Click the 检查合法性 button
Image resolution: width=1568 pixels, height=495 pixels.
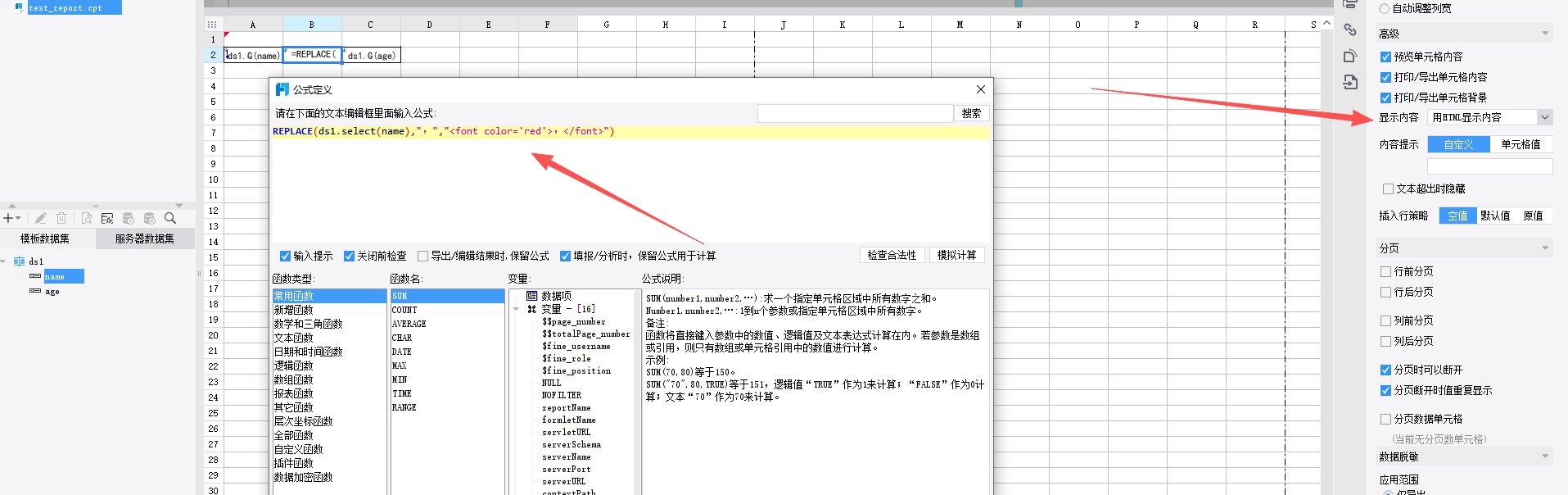[x=892, y=256]
